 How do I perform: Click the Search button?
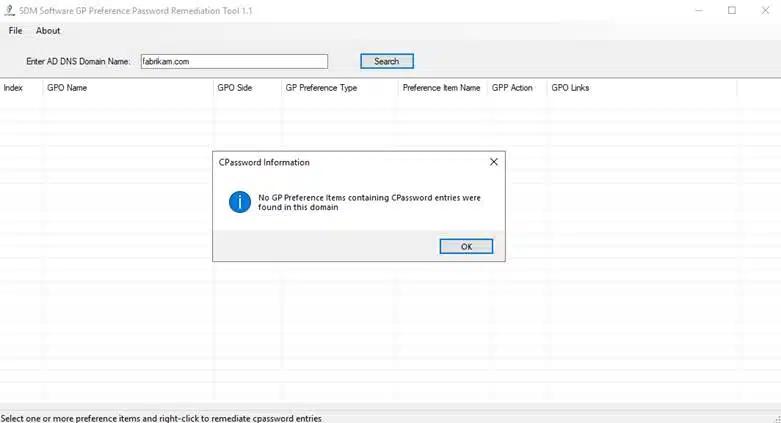coord(387,61)
